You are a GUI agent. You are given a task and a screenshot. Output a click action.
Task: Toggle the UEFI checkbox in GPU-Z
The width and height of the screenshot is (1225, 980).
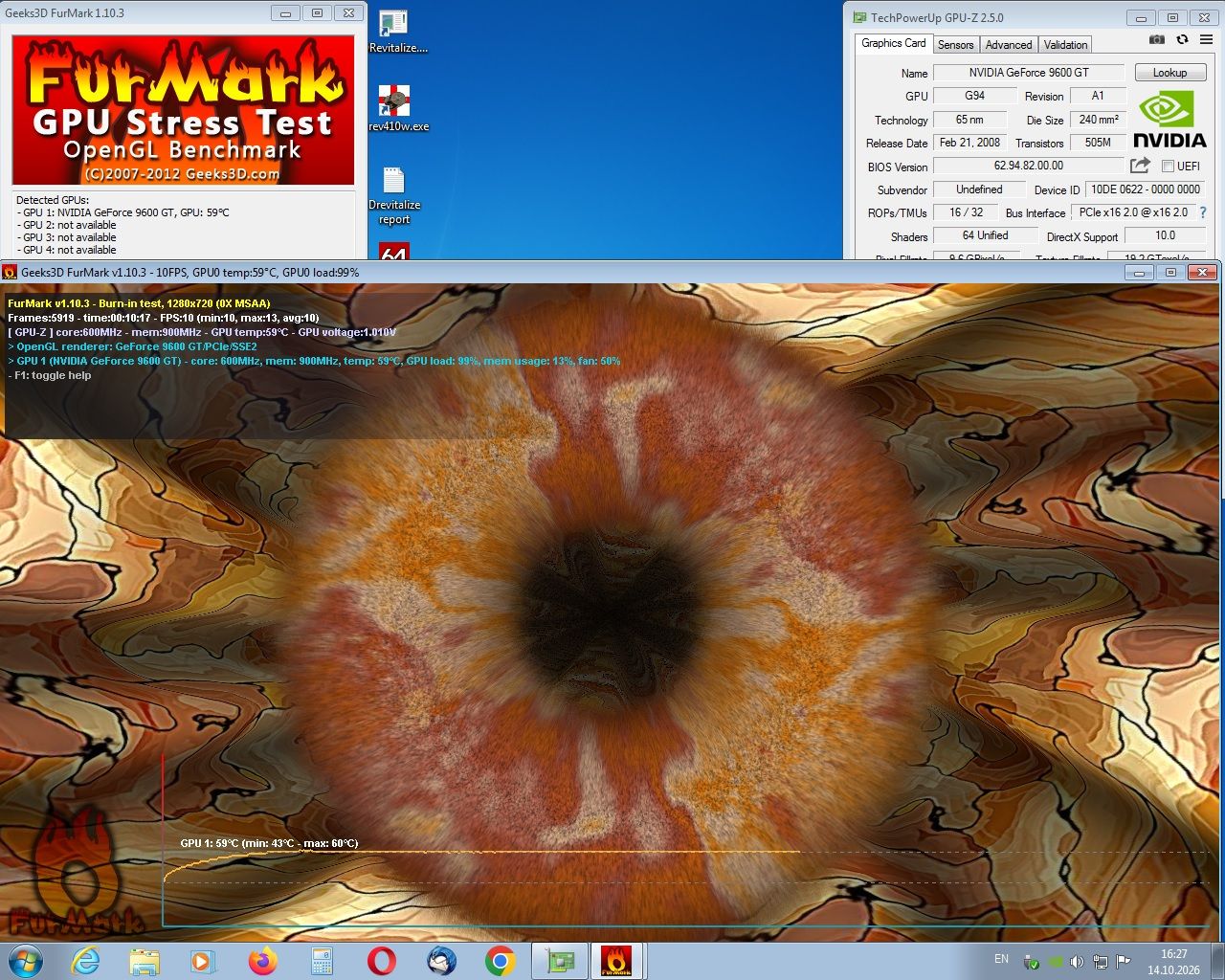click(1168, 167)
